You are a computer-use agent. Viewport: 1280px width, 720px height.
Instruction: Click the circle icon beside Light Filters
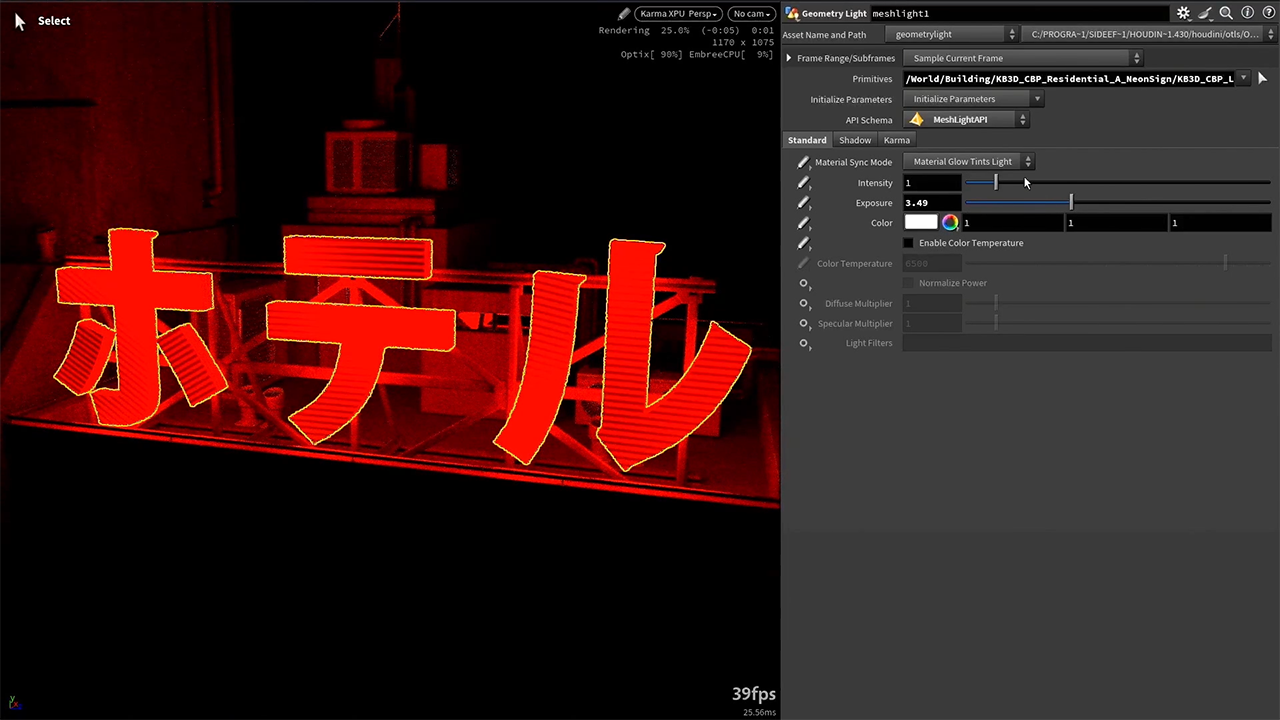[803, 343]
